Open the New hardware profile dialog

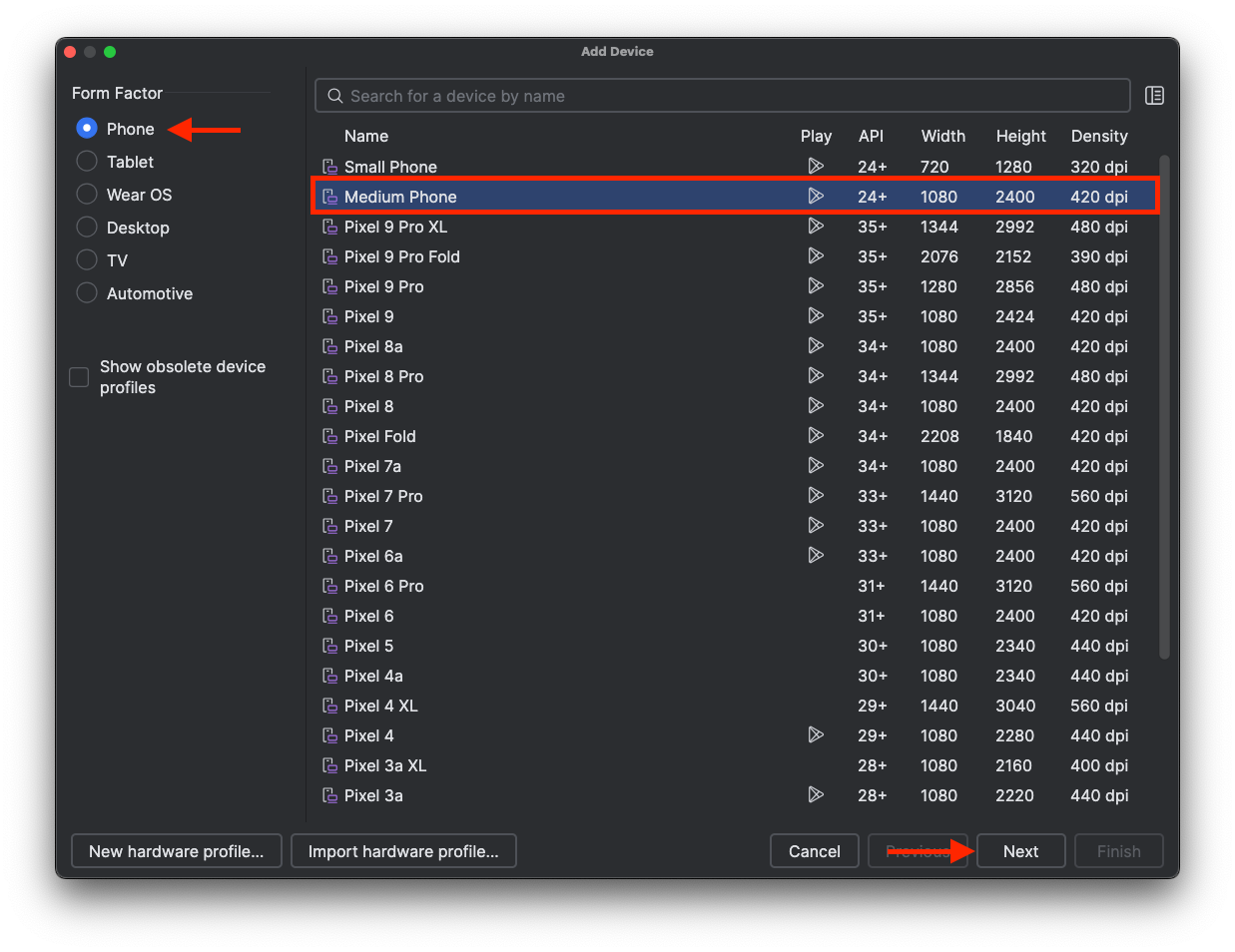tap(177, 851)
